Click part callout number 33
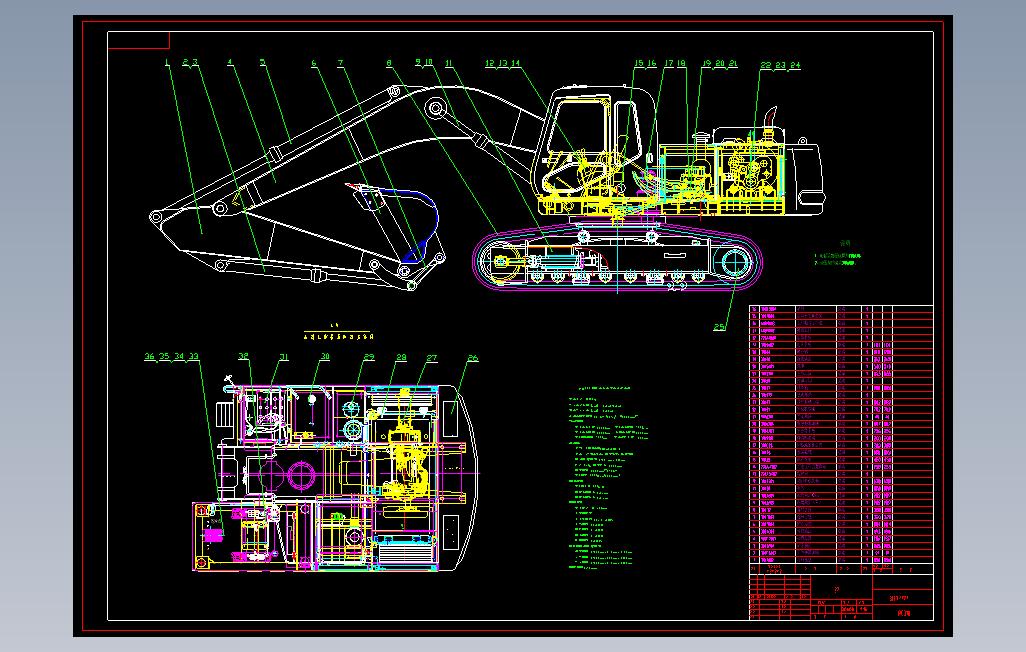This screenshot has width=1026, height=652. 193,357
